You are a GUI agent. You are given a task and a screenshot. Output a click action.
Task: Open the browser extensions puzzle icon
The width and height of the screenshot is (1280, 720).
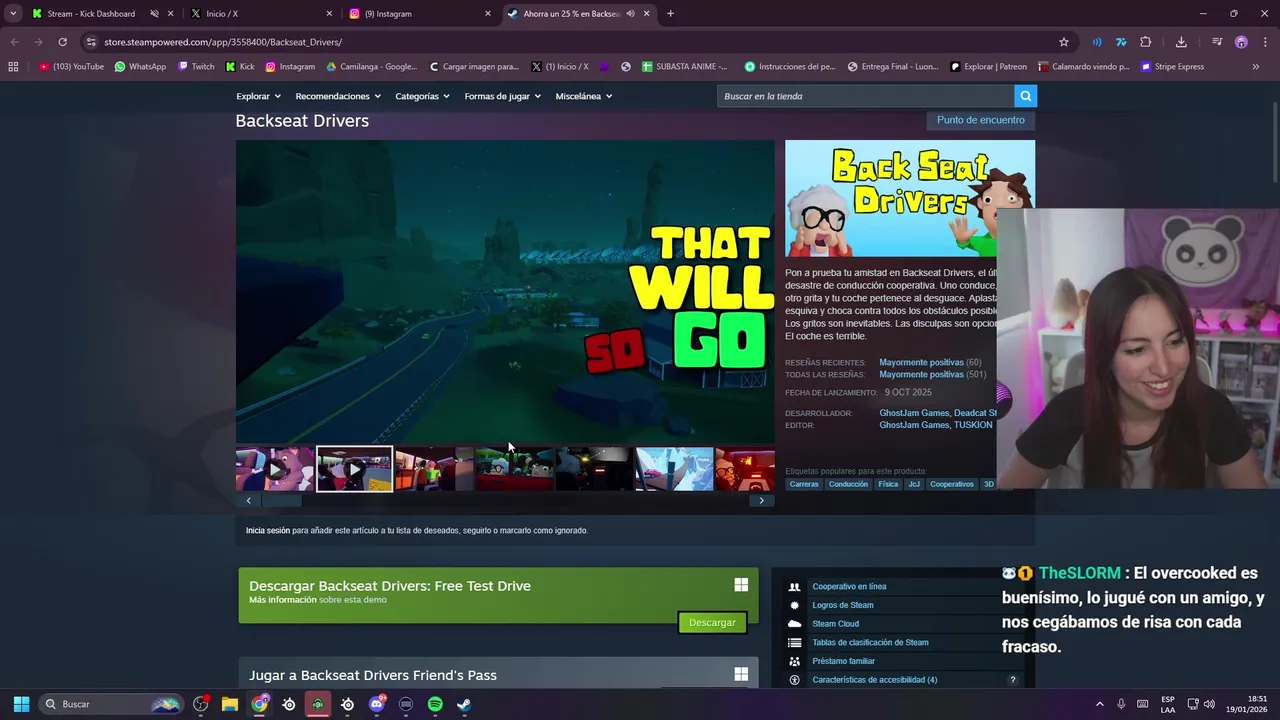(x=1146, y=42)
